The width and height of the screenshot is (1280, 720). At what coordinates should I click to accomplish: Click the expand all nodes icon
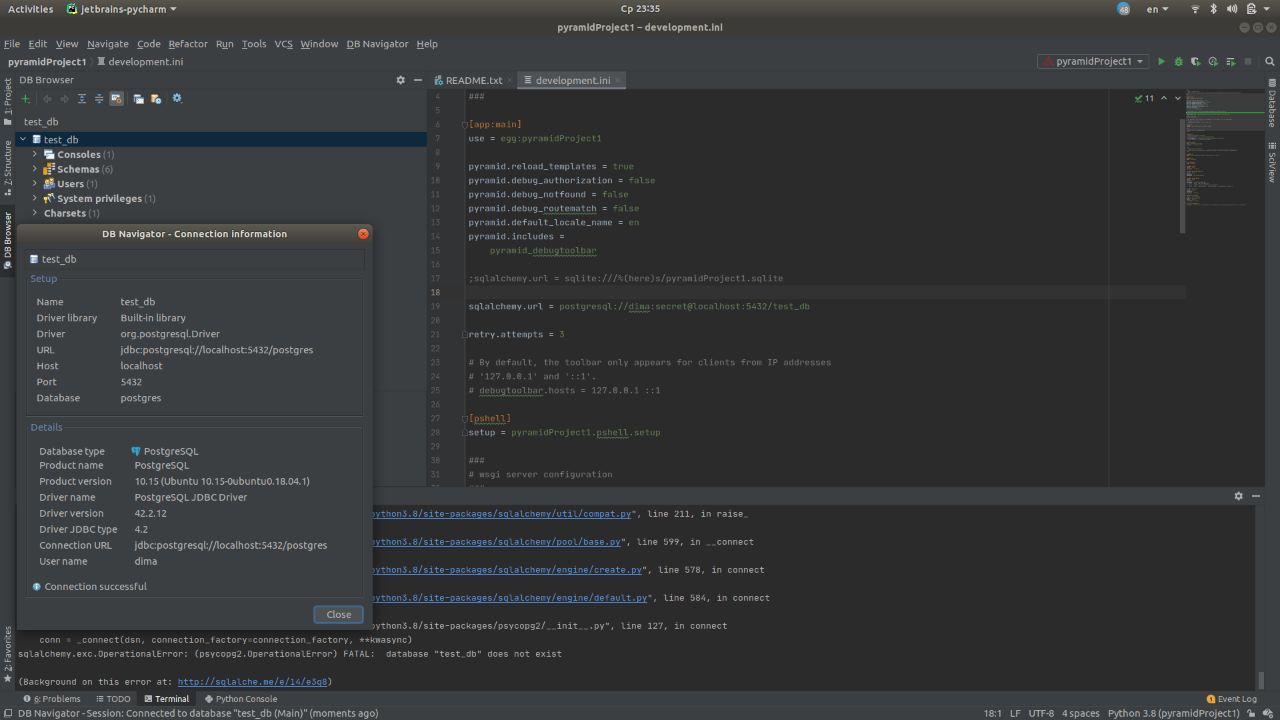coord(82,99)
